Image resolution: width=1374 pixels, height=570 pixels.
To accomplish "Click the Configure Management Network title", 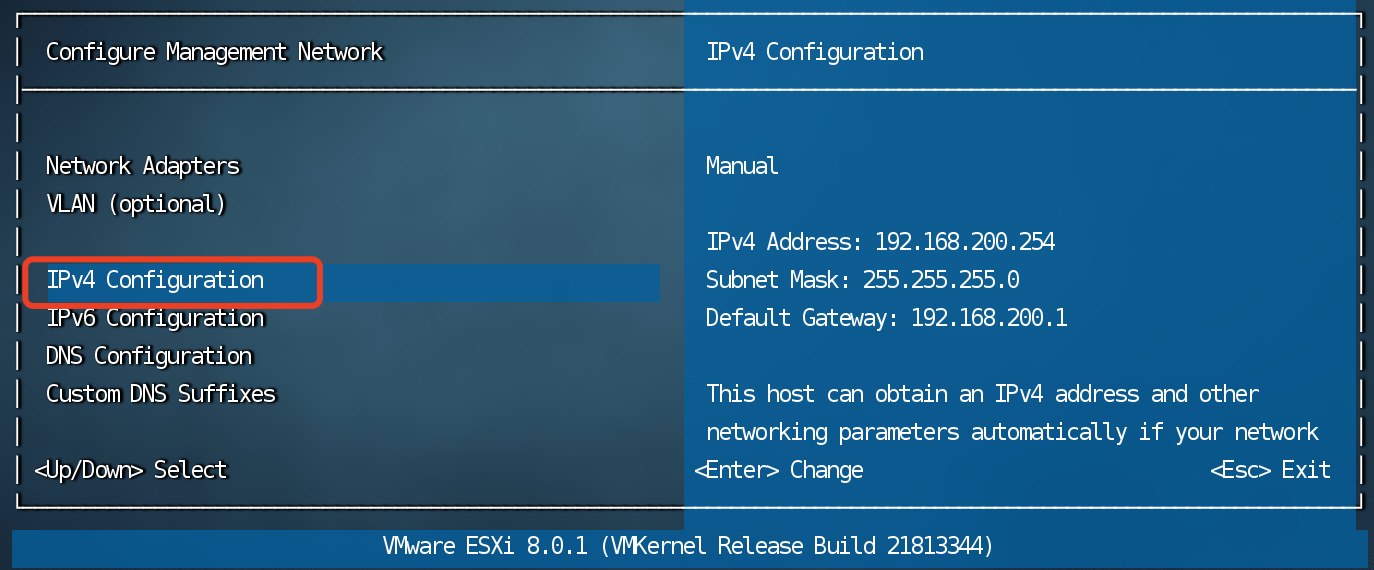I will (214, 52).
